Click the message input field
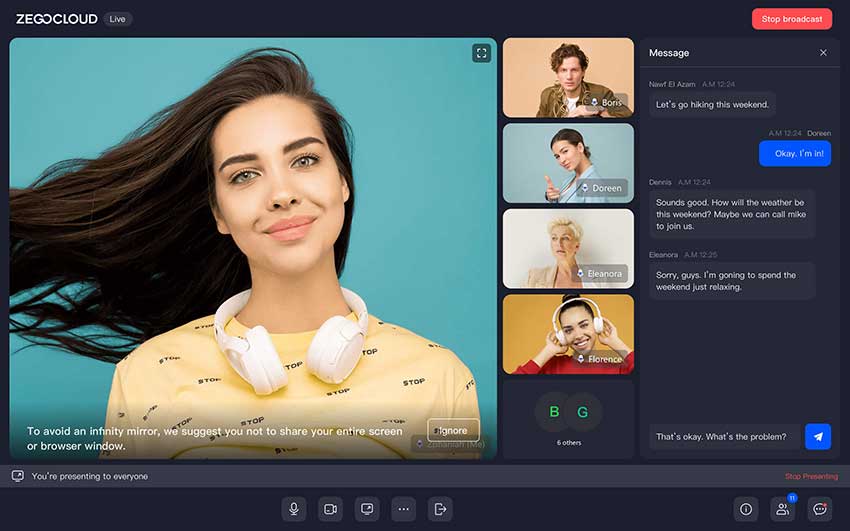 [726, 437]
